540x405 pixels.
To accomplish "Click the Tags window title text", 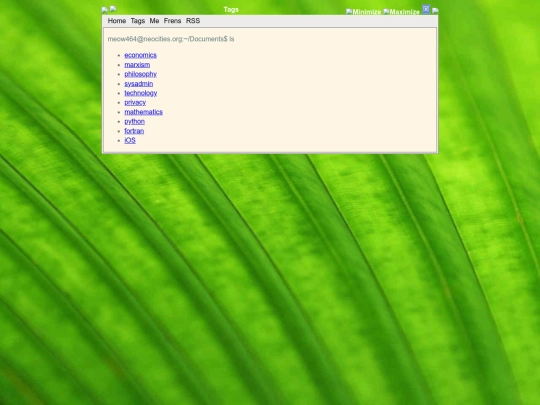I will click(x=231, y=10).
